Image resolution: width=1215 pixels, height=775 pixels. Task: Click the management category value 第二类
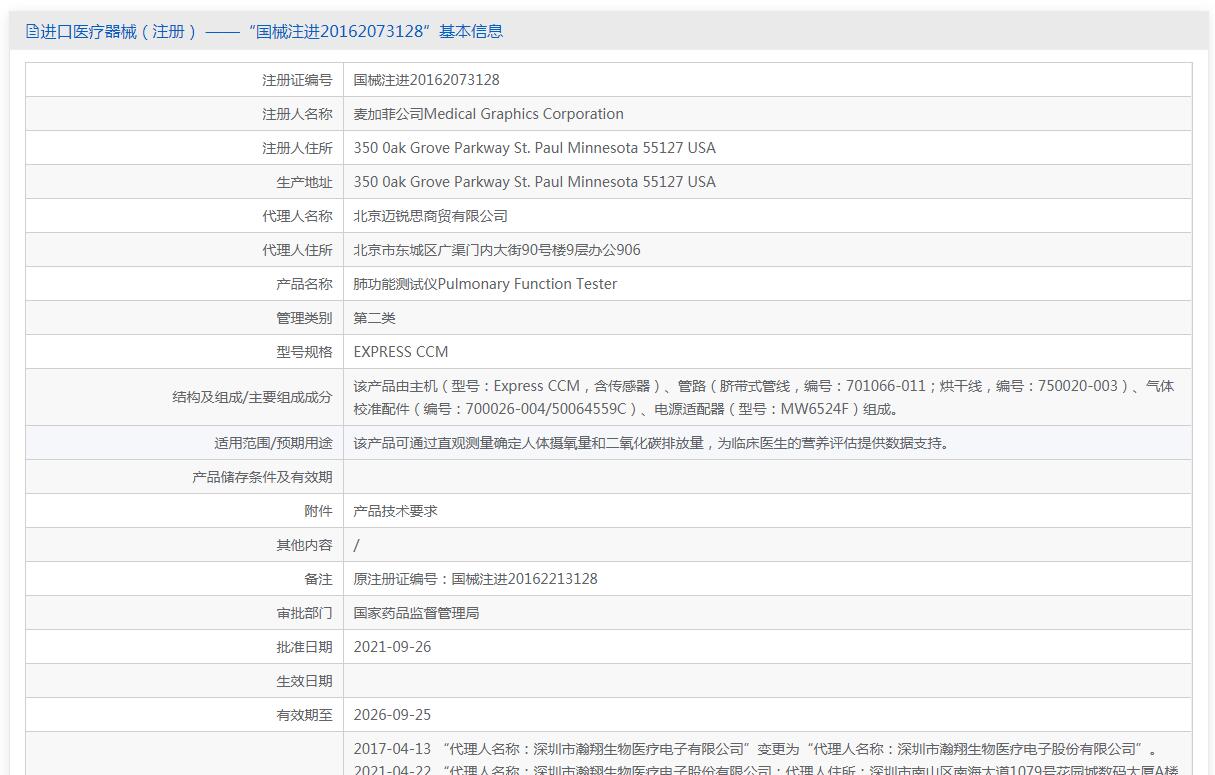coord(374,318)
